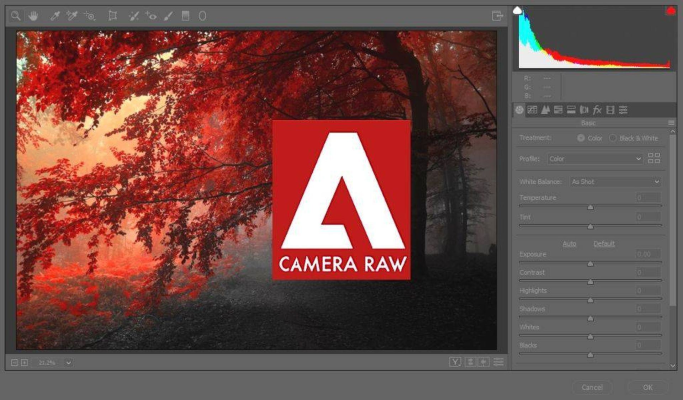
Task: Choose the Red Eye Removal tool
Action: click(x=151, y=16)
